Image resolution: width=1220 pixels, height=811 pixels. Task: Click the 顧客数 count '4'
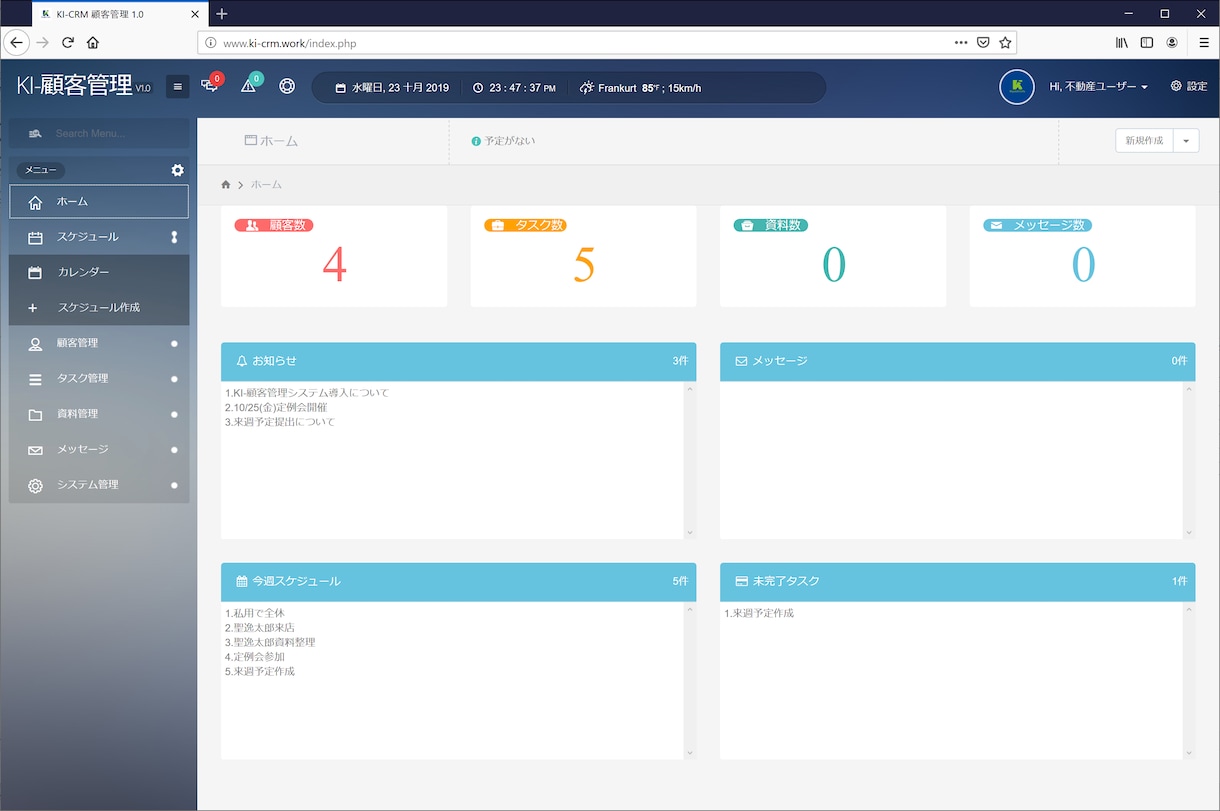click(x=334, y=265)
